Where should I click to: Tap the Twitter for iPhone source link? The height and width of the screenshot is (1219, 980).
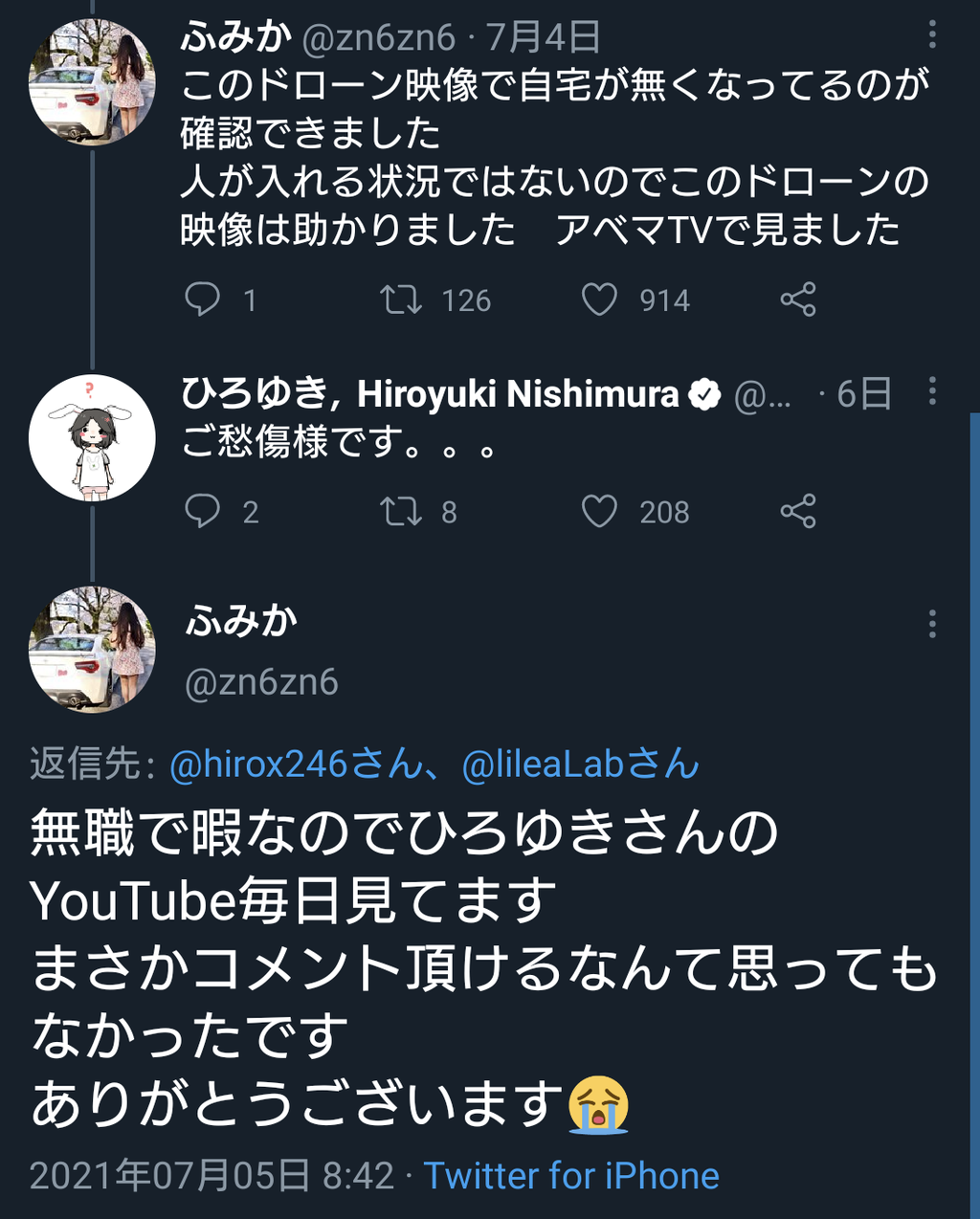[x=571, y=1176]
